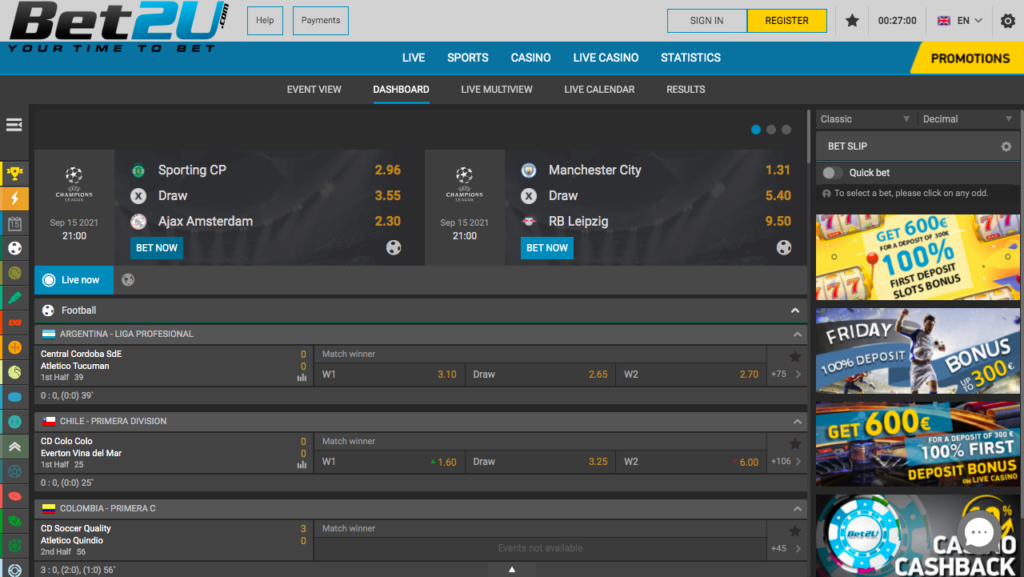
Task: Favorite the CD Colo Colo match star
Action: (795, 444)
